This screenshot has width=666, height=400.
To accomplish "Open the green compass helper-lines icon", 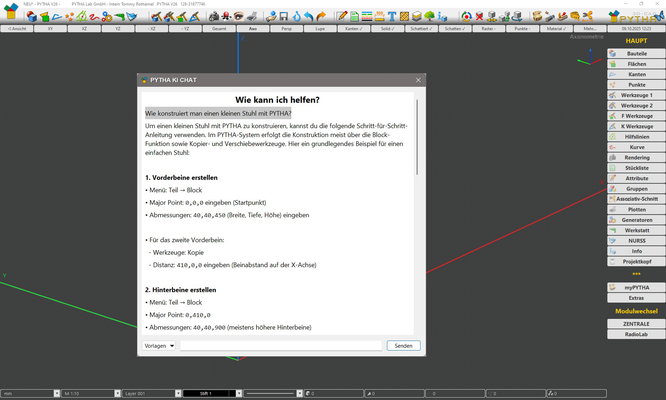I will point(82,17).
